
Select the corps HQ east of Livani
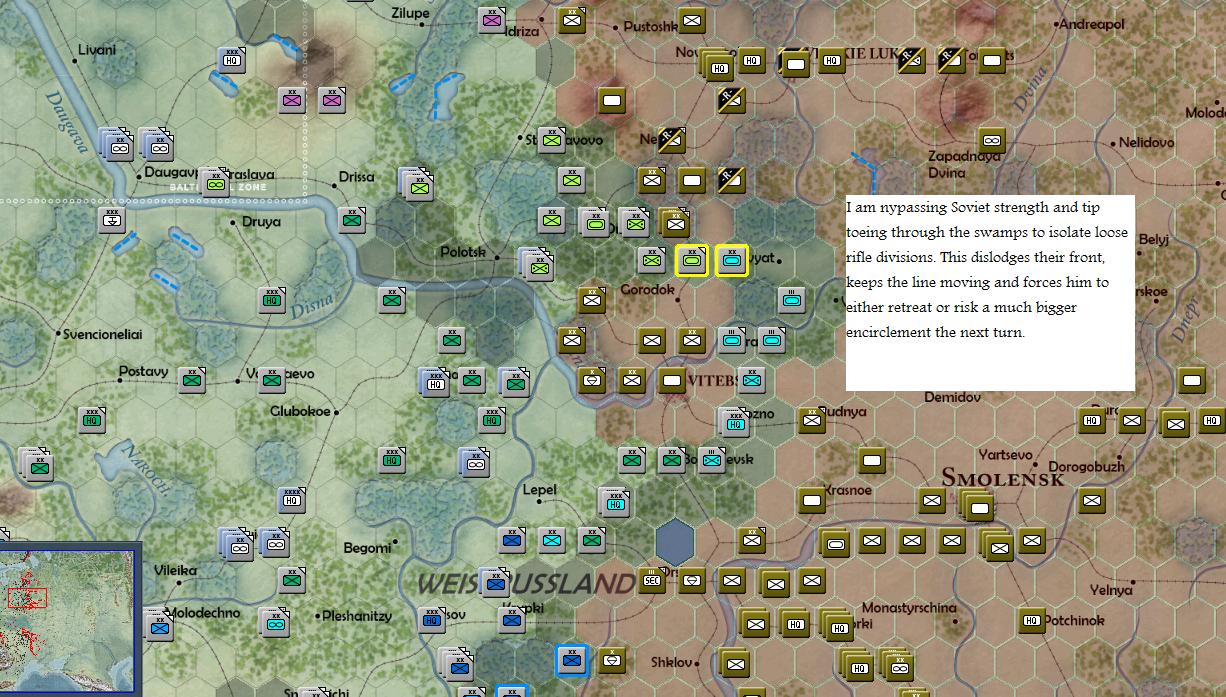click(232, 60)
